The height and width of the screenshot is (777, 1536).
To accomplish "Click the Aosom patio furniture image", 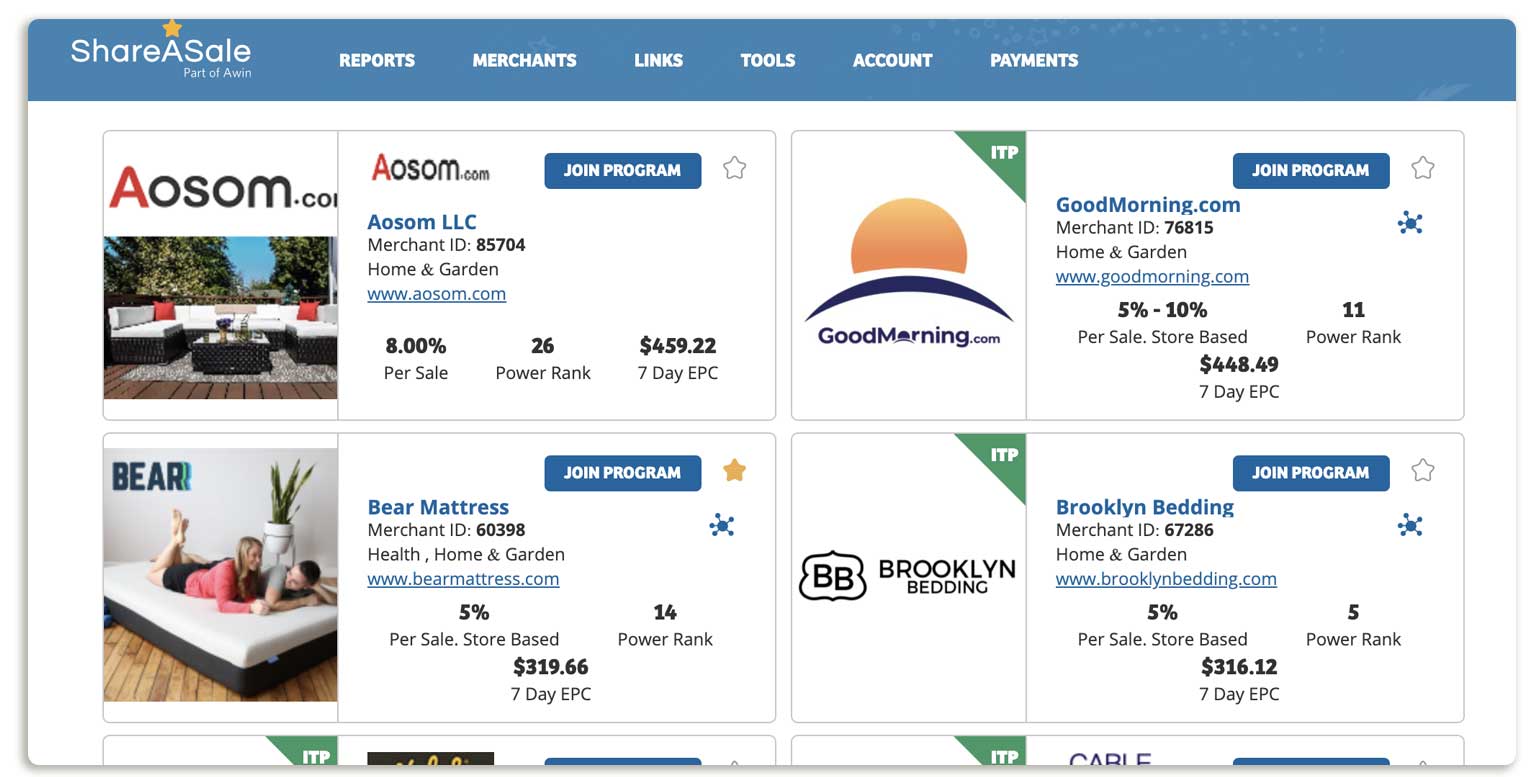I will tap(221, 318).
